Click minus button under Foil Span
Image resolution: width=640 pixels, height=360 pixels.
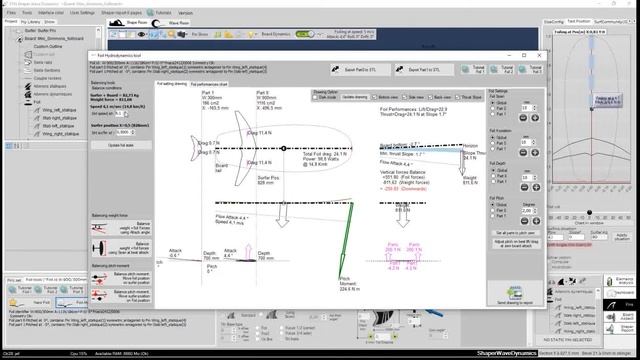click(x=523, y=118)
